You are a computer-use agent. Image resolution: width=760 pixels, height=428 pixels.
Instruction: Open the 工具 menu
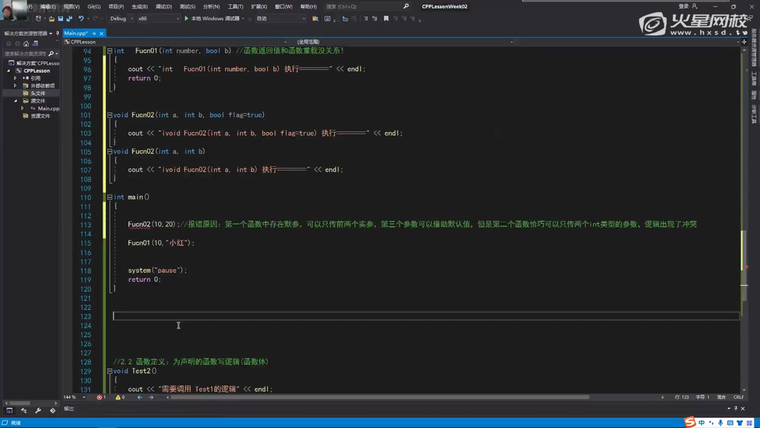point(235,6)
